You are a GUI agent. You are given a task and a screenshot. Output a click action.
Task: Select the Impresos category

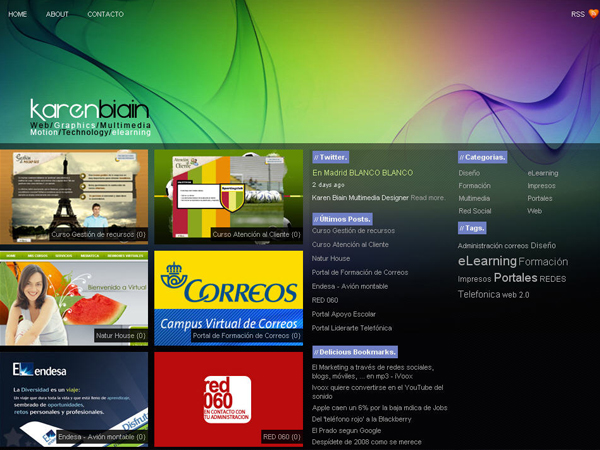[x=541, y=186]
